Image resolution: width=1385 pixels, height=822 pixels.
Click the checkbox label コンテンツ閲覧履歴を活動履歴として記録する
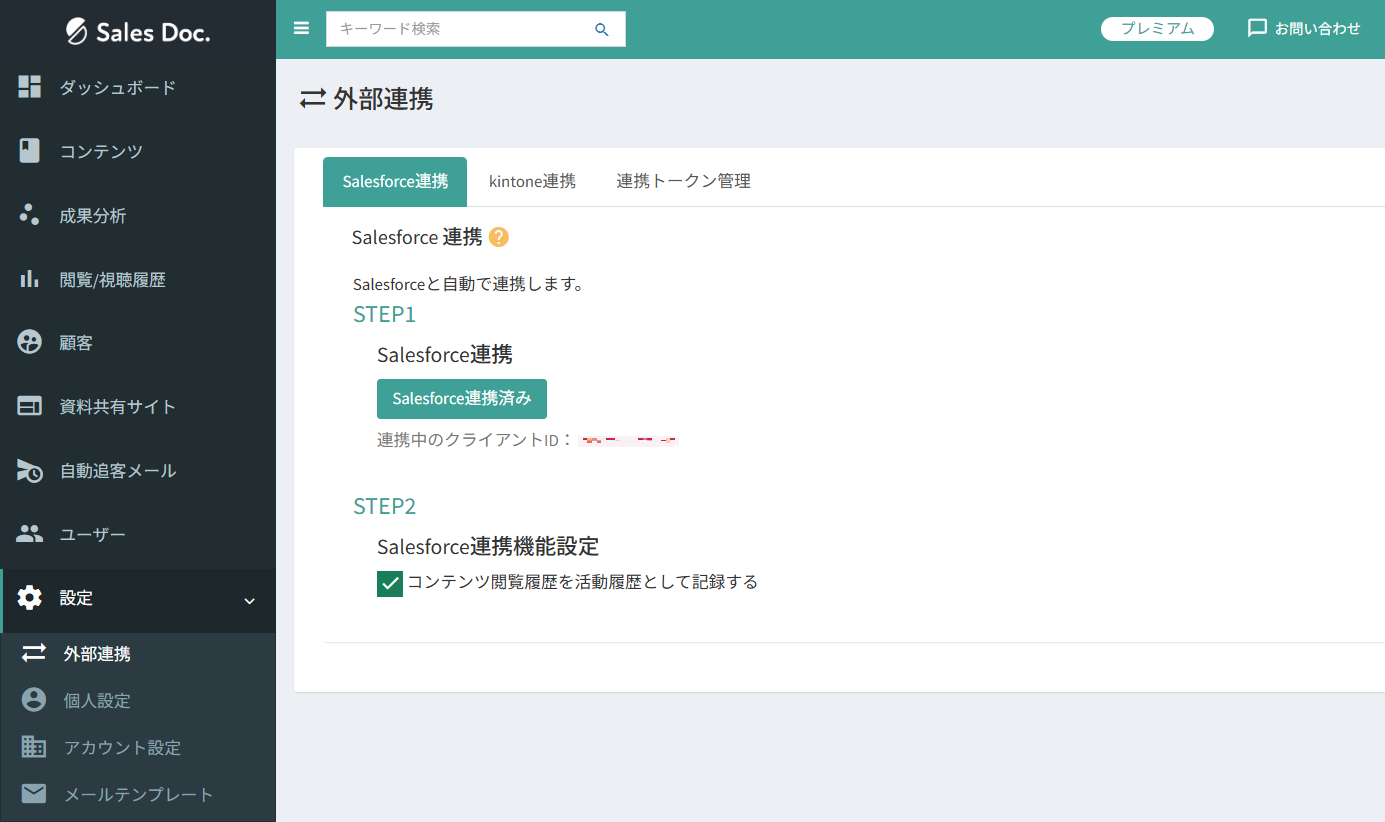583,582
